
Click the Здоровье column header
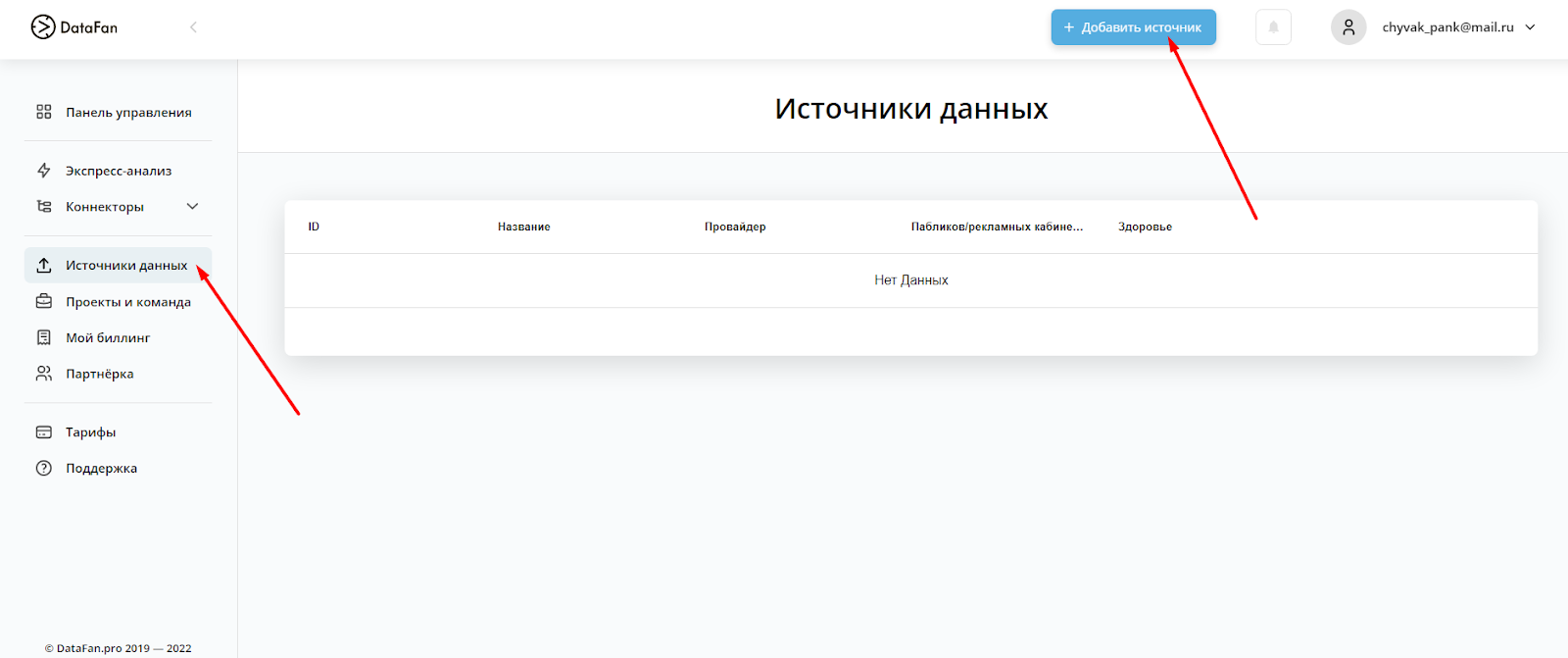coord(1145,227)
